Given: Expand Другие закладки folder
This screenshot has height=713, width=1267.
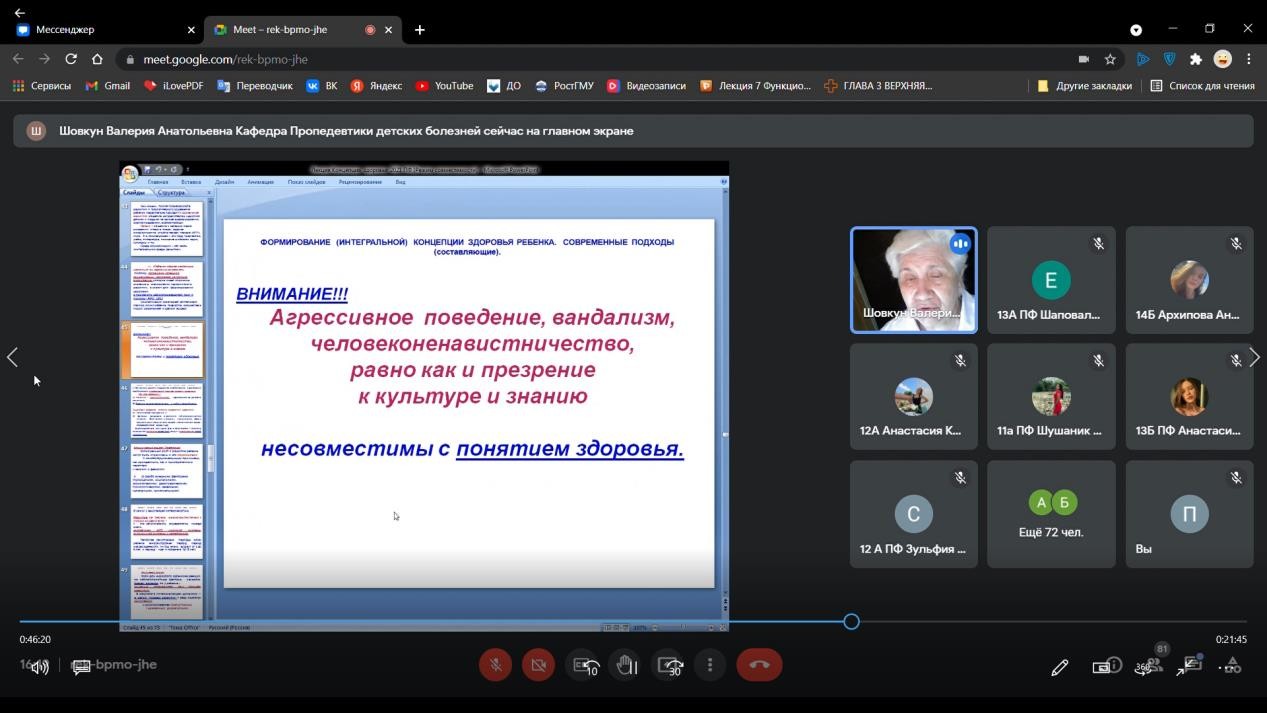Looking at the screenshot, I should point(1085,86).
